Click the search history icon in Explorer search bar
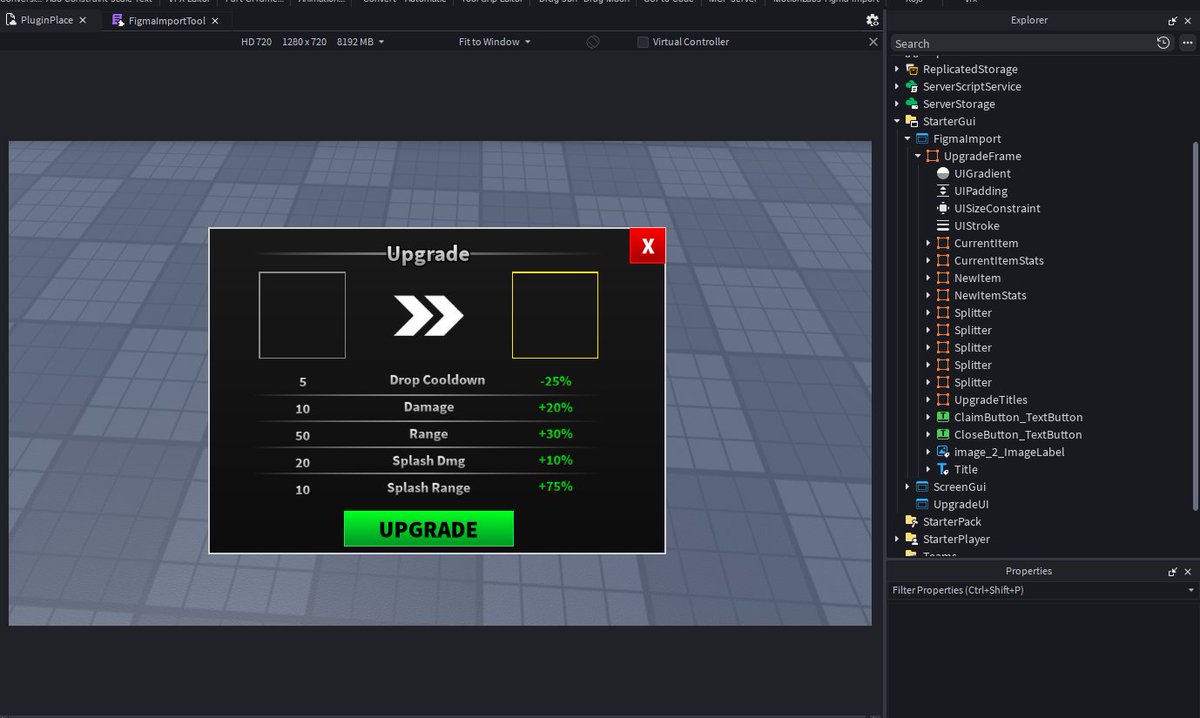 [x=1160, y=43]
